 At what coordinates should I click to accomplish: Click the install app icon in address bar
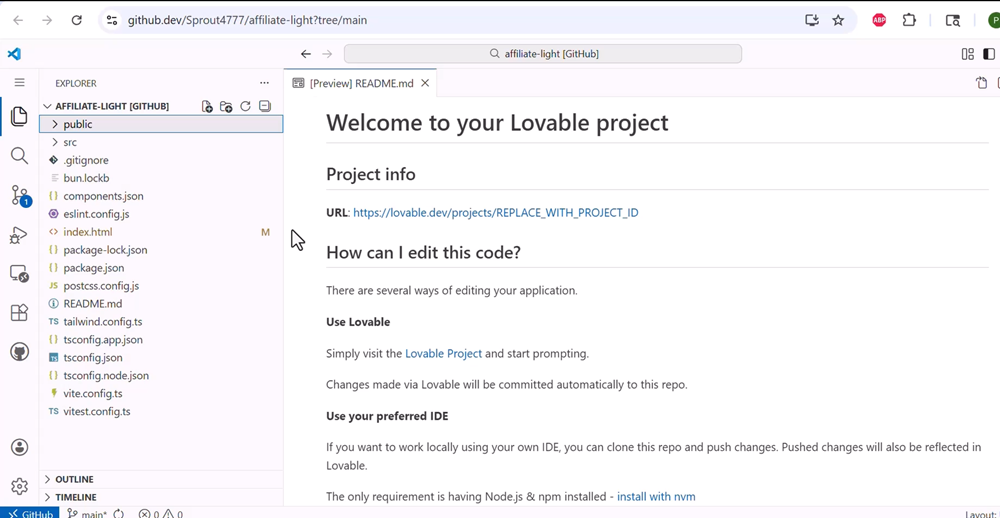811,20
